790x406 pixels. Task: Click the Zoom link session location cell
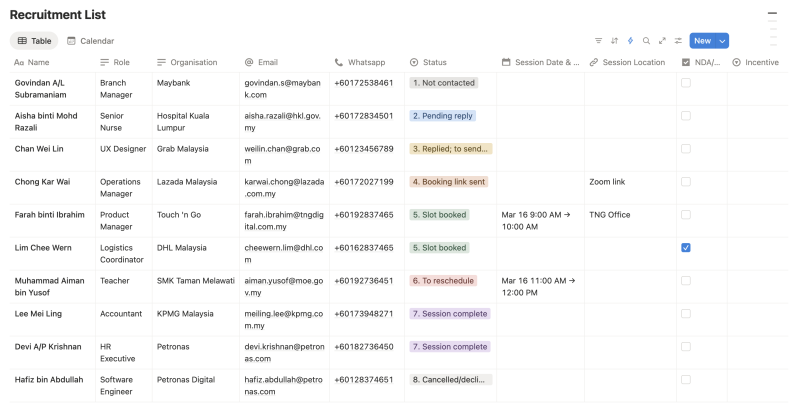pos(607,182)
